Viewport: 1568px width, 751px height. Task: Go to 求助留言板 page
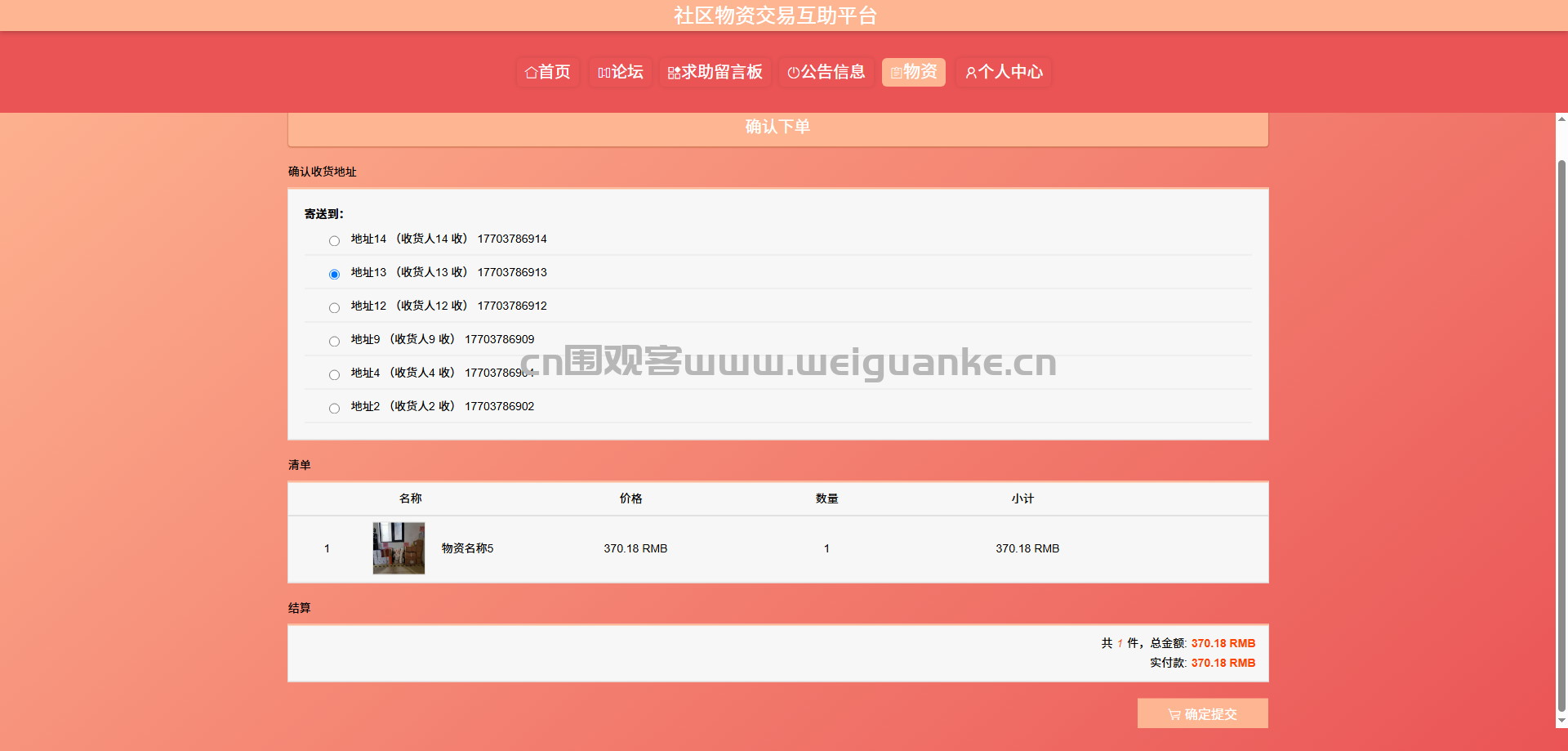(715, 72)
